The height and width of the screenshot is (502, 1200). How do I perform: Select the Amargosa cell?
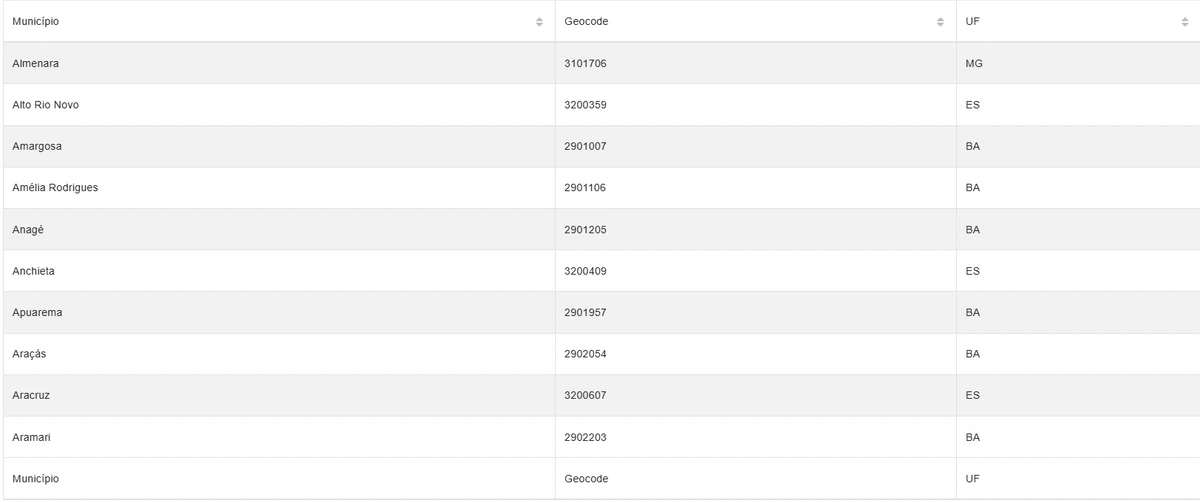[x=37, y=147]
